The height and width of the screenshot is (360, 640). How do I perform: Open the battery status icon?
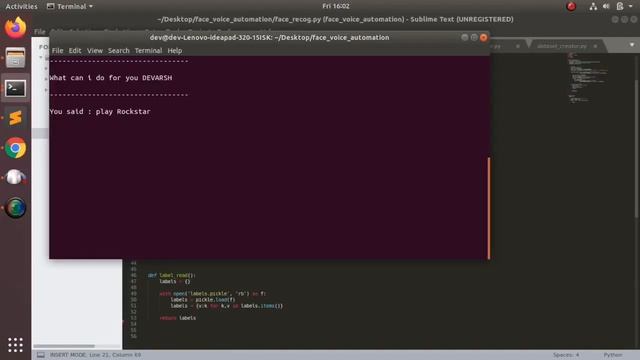[620, 6]
